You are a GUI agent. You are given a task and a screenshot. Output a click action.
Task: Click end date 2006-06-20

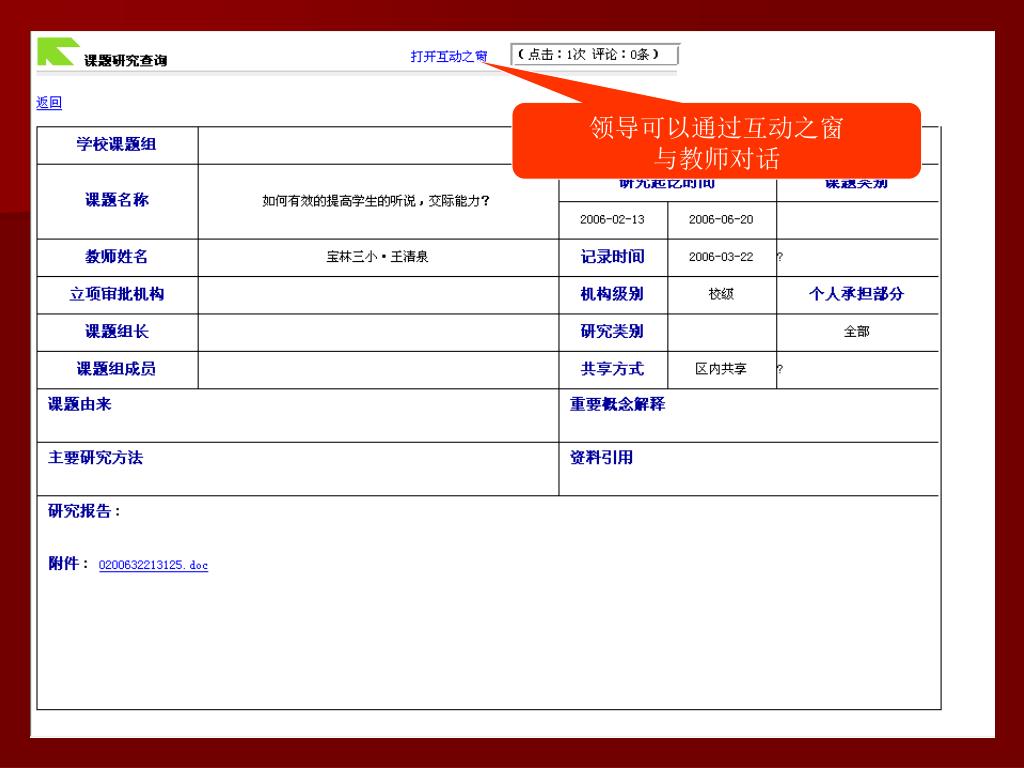click(x=721, y=219)
